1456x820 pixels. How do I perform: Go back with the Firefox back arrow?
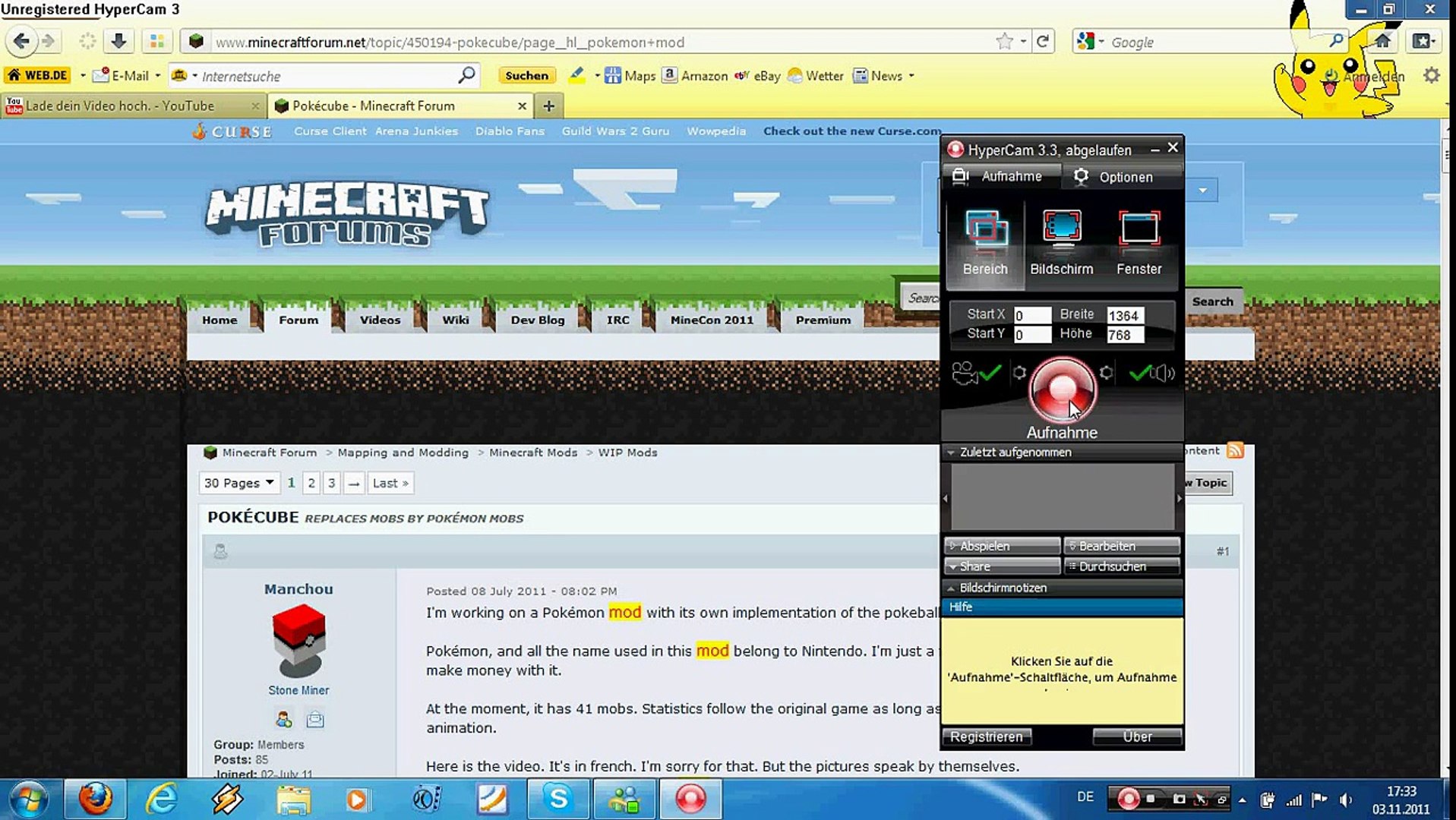coord(21,41)
